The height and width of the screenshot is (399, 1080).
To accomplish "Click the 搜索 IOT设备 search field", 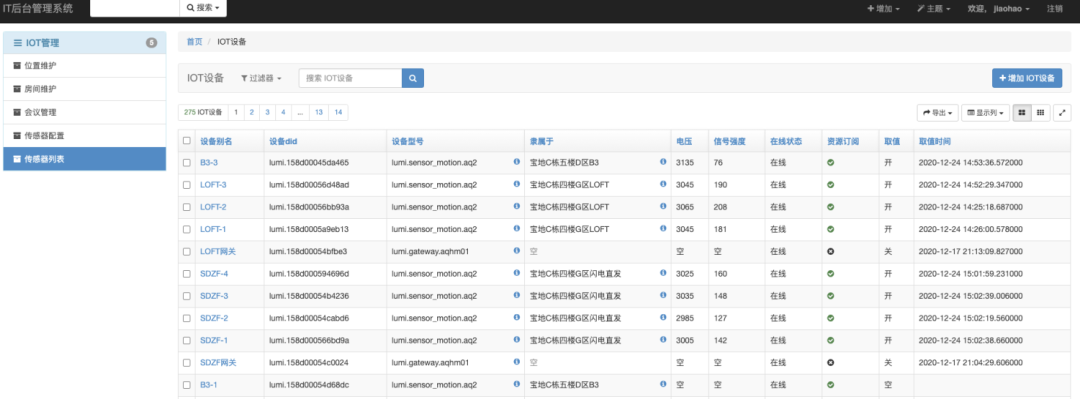I will (x=351, y=79).
